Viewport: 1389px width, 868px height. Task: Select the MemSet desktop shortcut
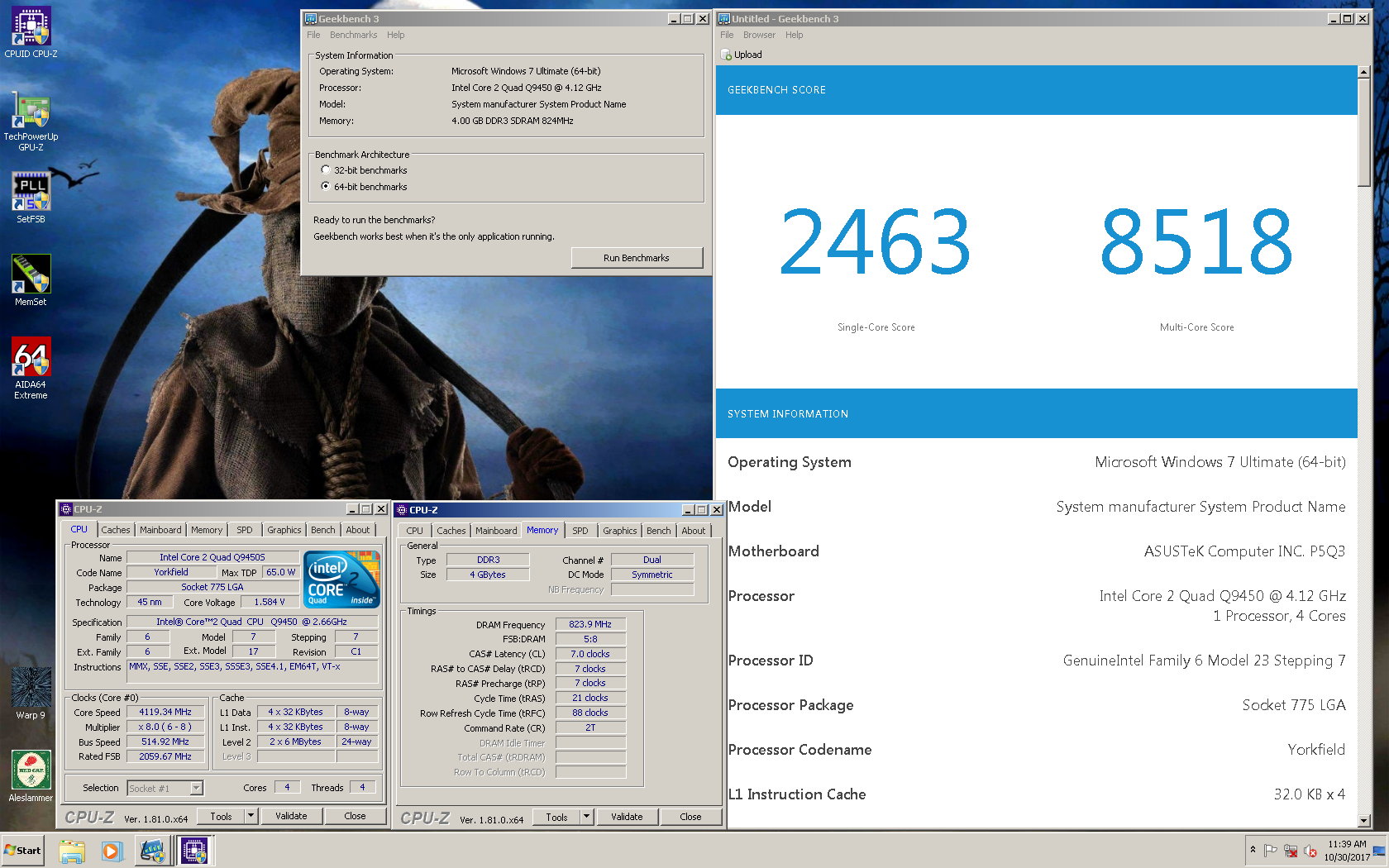point(31,279)
